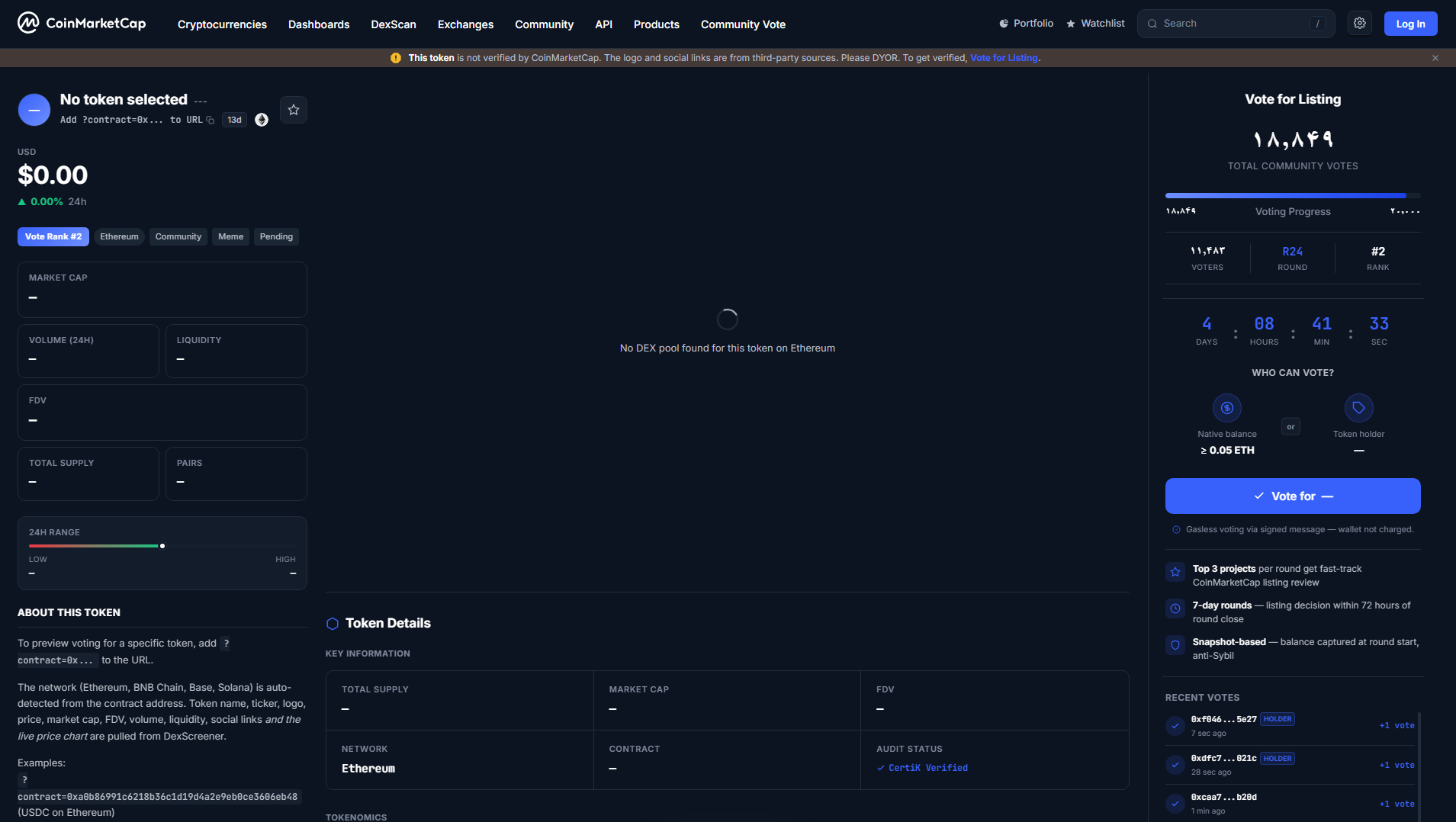Click the CertiK Verified audit link

922,768
